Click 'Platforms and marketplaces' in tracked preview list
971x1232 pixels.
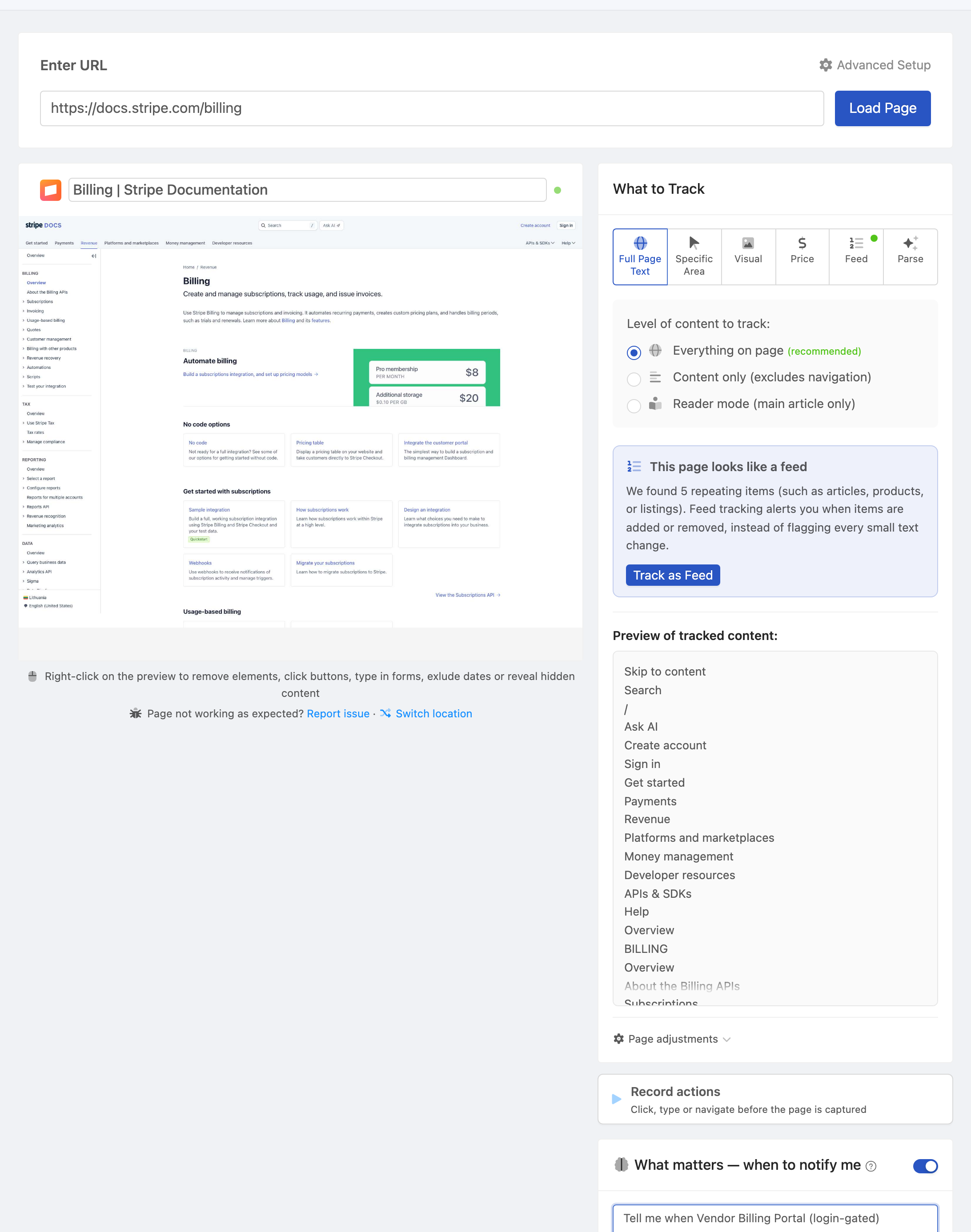tap(699, 838)
